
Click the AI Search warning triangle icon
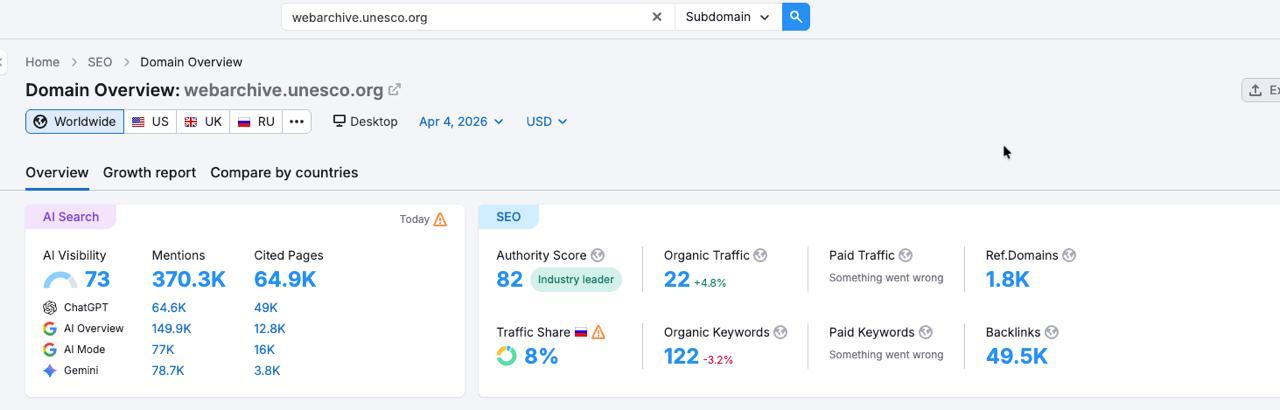[x=440, y=219]
